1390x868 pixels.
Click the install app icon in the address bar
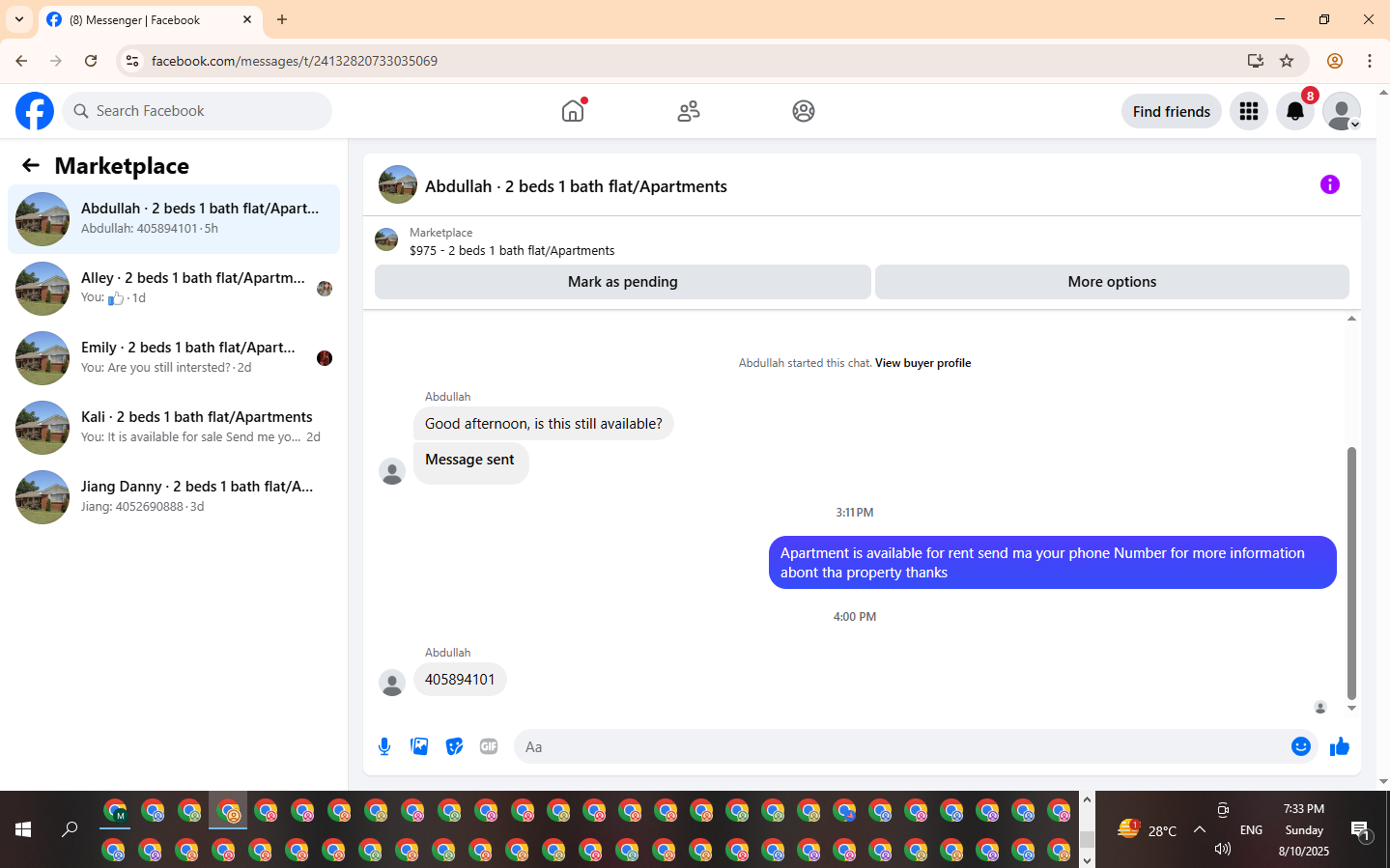(1256, 61)
